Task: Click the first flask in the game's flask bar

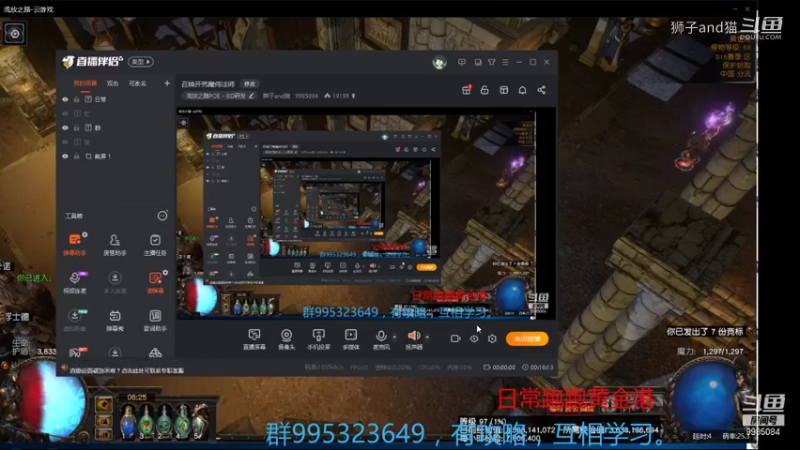Action: (128, 422)
